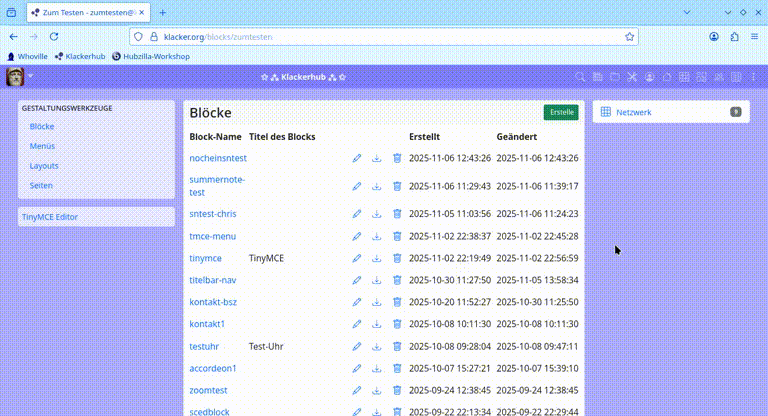Delete the kontakt1 block using trash icon
Image resolution: width=768 pixels, height=416 pixels.
(397, 324)
